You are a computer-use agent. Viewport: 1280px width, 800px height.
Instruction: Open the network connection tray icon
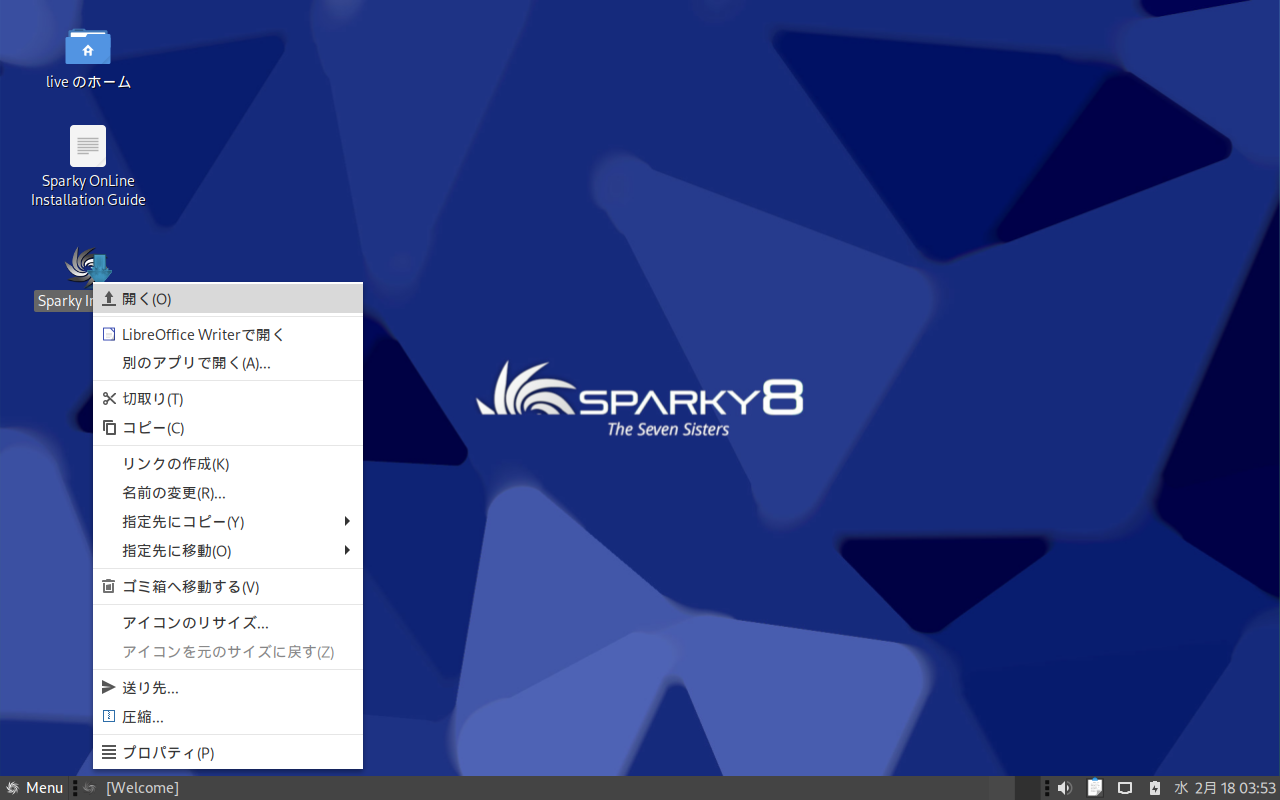1125,788
